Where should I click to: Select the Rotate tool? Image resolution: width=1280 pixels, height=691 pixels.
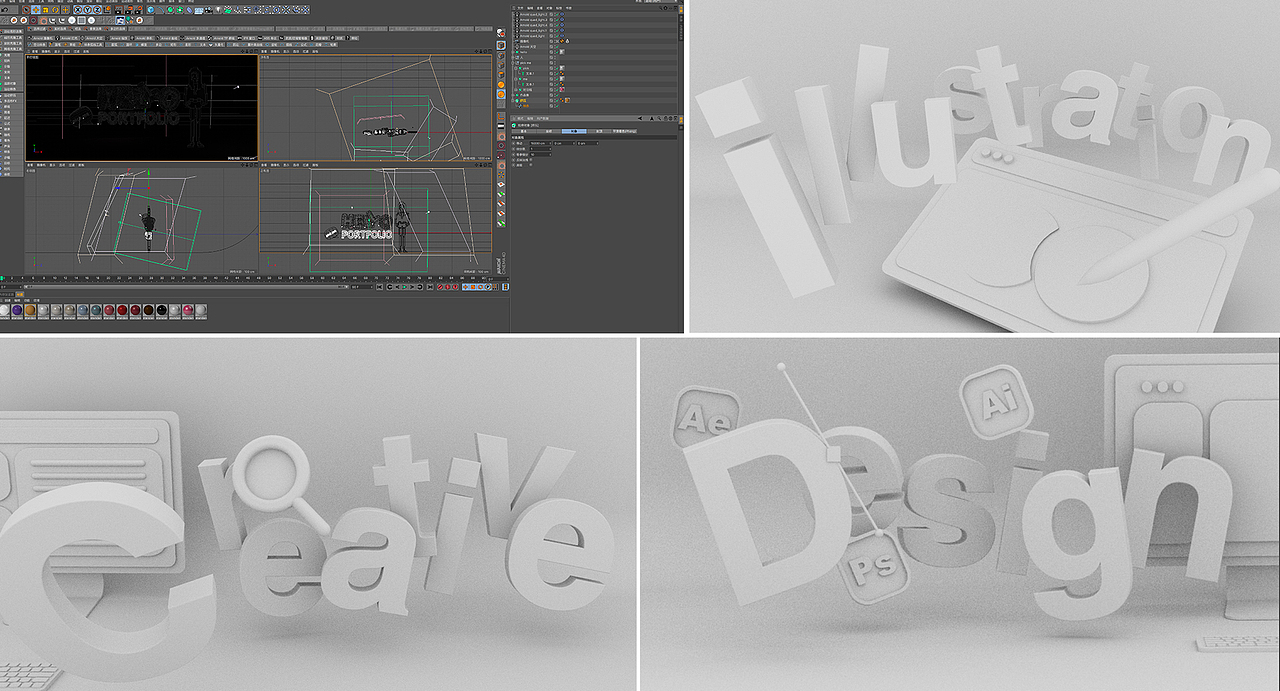pyautogui.click(x=55, y=10)
